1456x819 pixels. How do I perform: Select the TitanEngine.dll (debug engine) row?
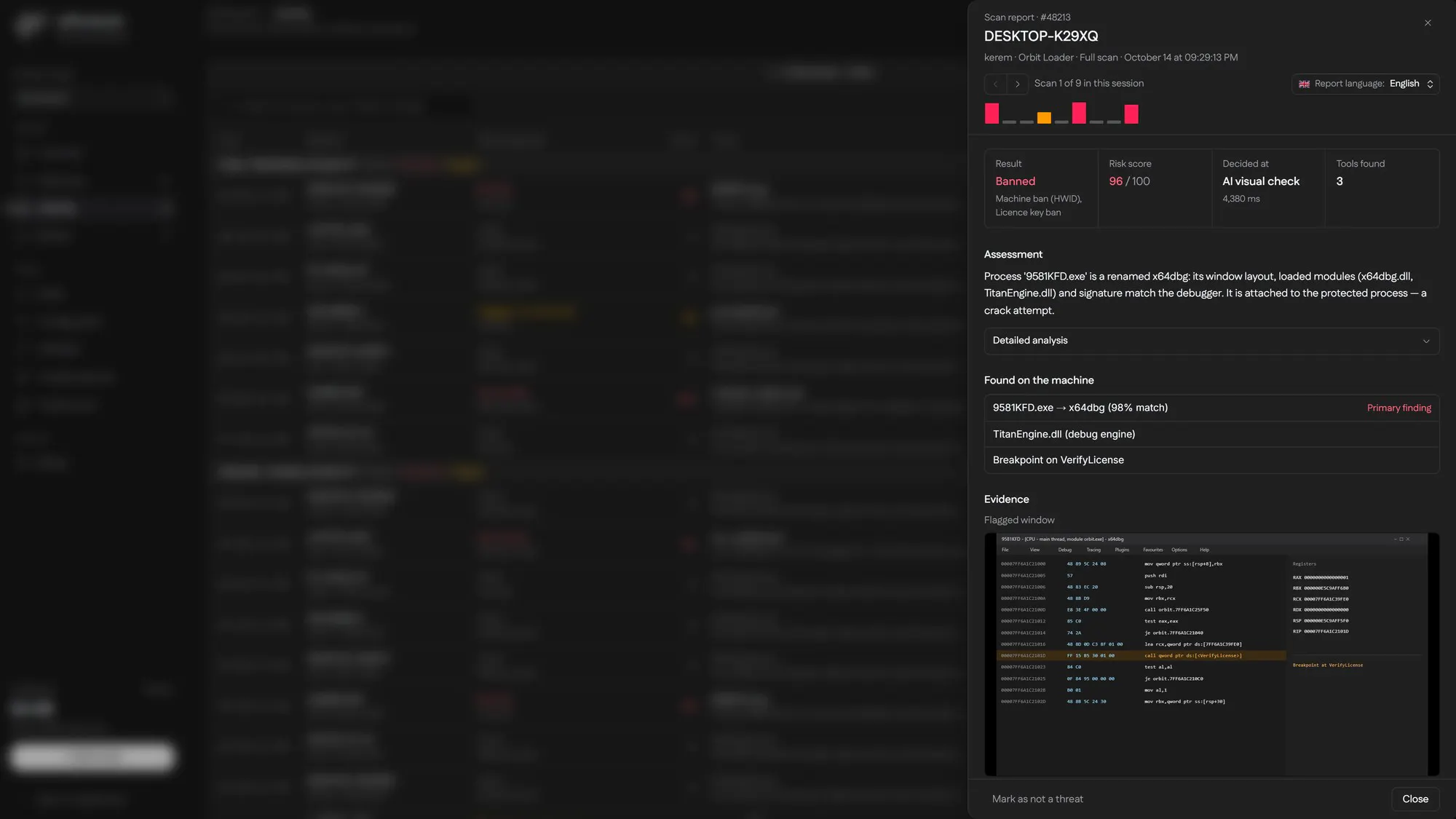point(1211,434)
